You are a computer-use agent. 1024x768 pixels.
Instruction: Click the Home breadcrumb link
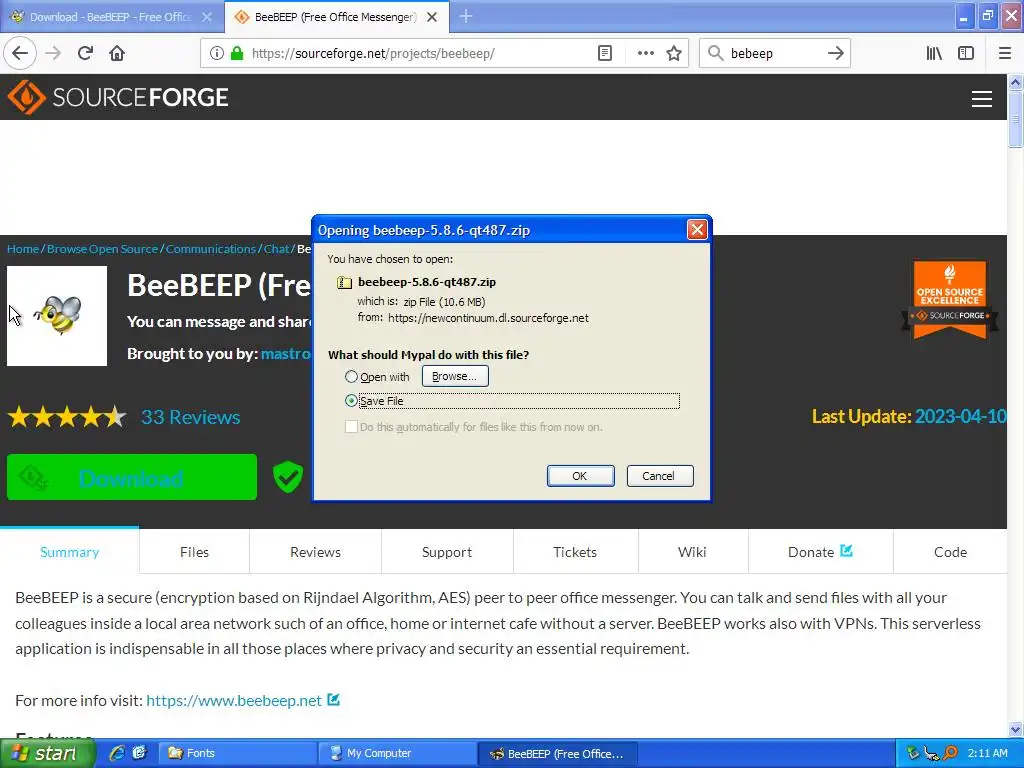pos(23,249)
